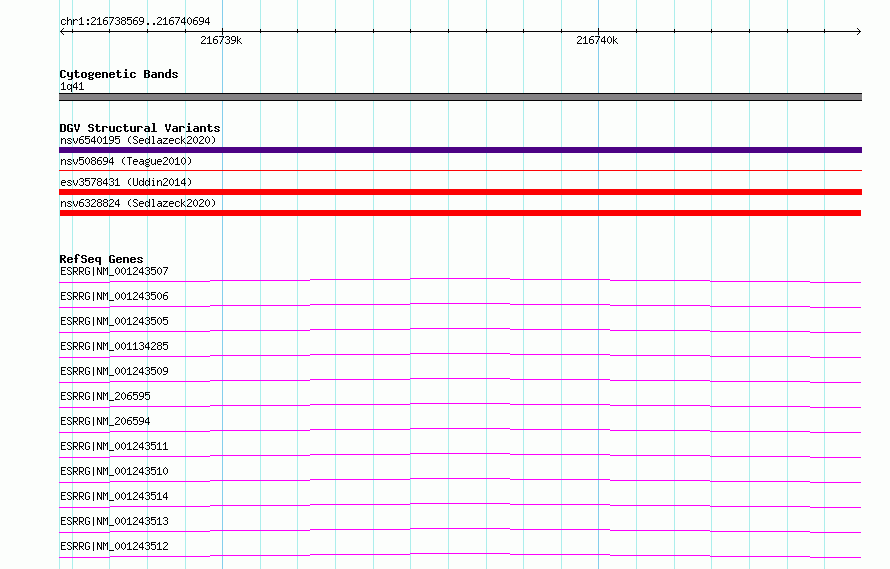890x569 pixels.
Task: Open the ESRRG|NM_001243507 transcript label
Action: [114, 271]
